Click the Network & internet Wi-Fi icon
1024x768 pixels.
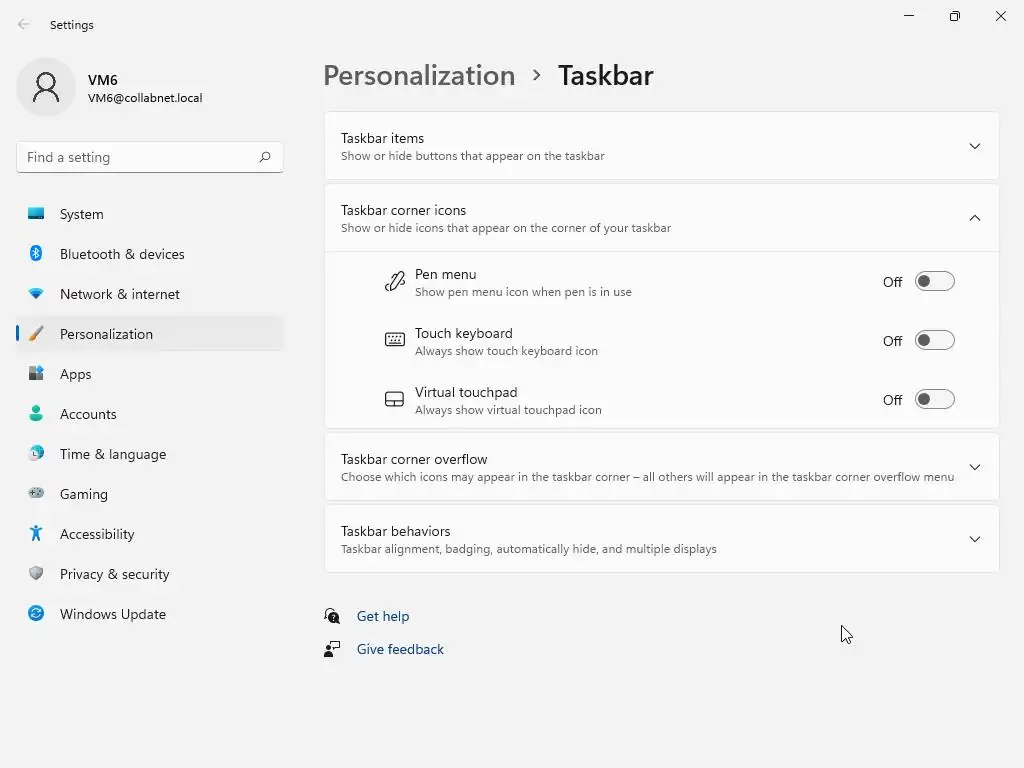coord(36,294)
